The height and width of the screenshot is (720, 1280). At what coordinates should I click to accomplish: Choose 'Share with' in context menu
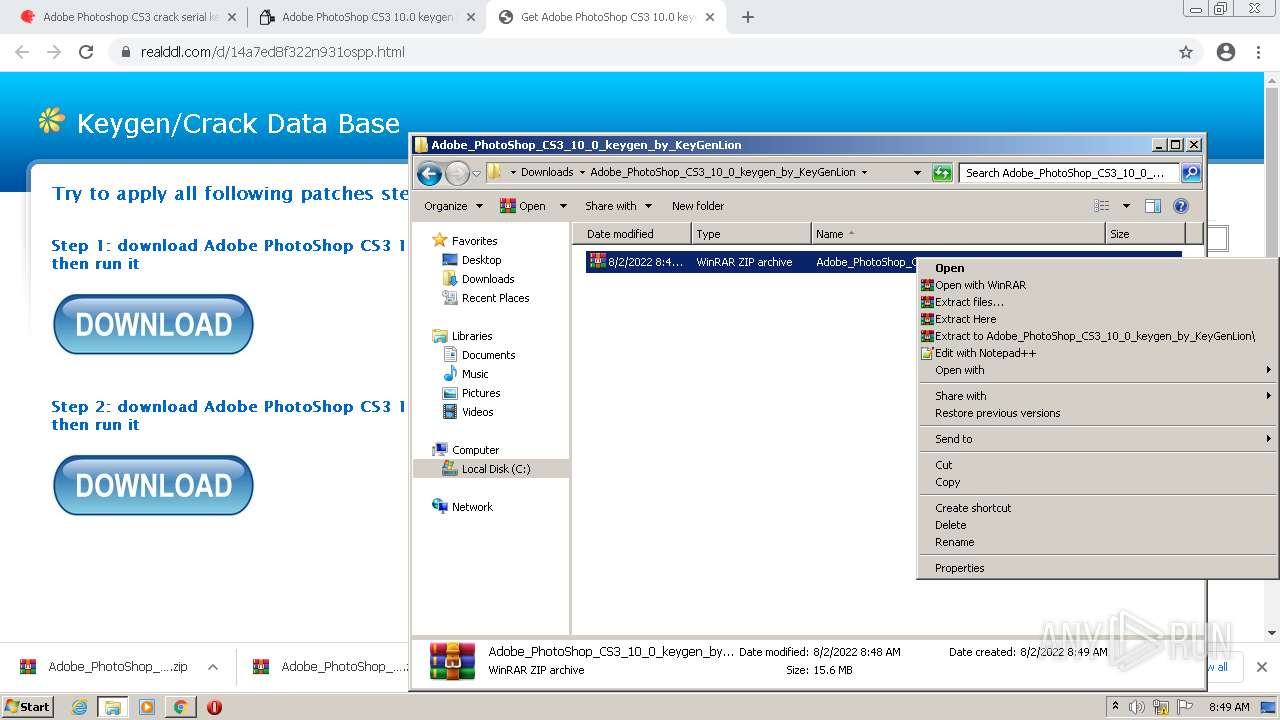1098,396
